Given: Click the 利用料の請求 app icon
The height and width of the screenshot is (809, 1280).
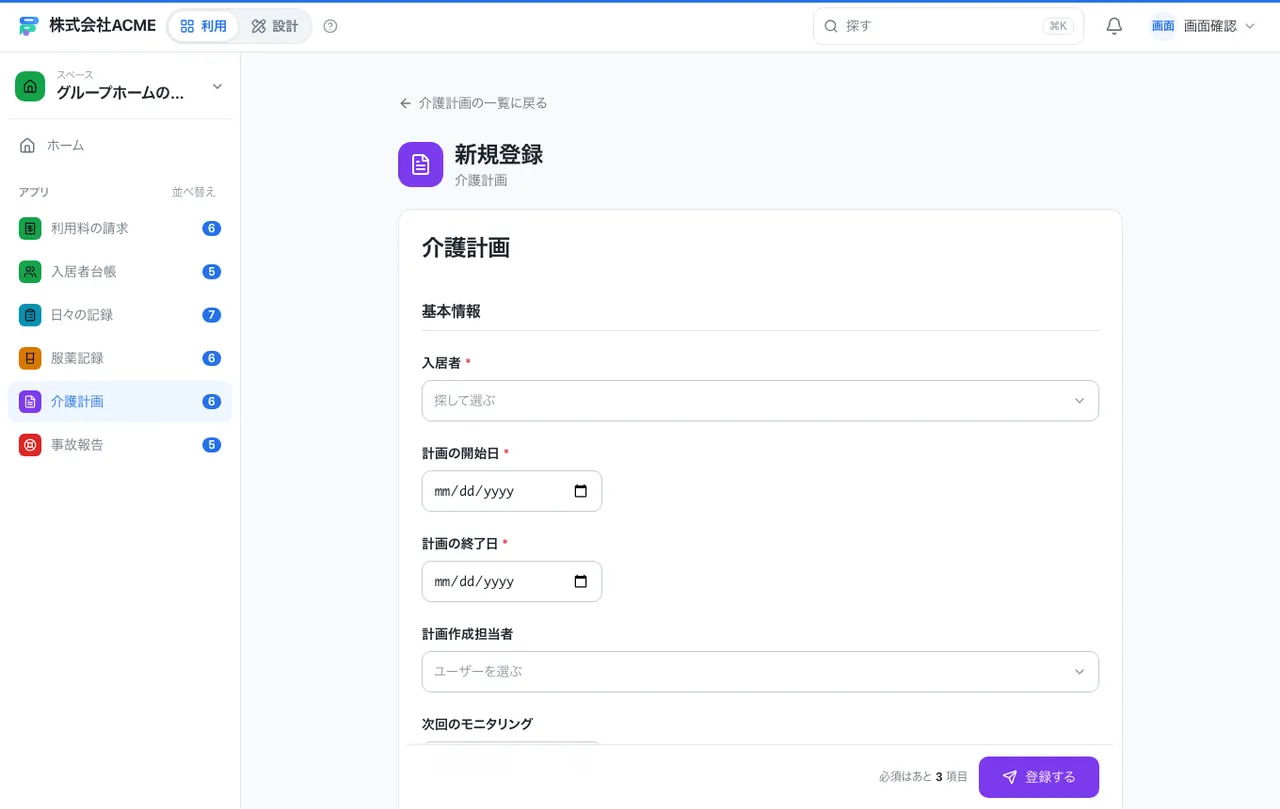Looking at the screenshot, I should [30, 228].
